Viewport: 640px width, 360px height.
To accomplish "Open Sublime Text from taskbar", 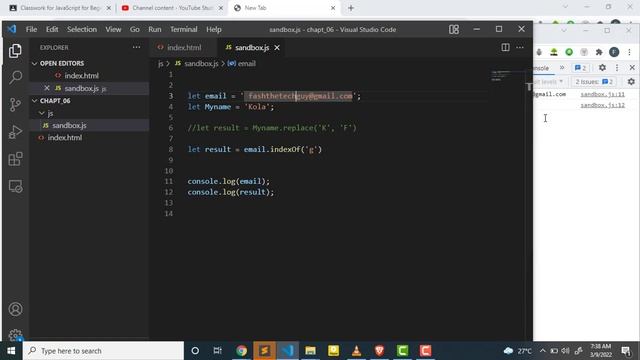I will coord(264,351).
